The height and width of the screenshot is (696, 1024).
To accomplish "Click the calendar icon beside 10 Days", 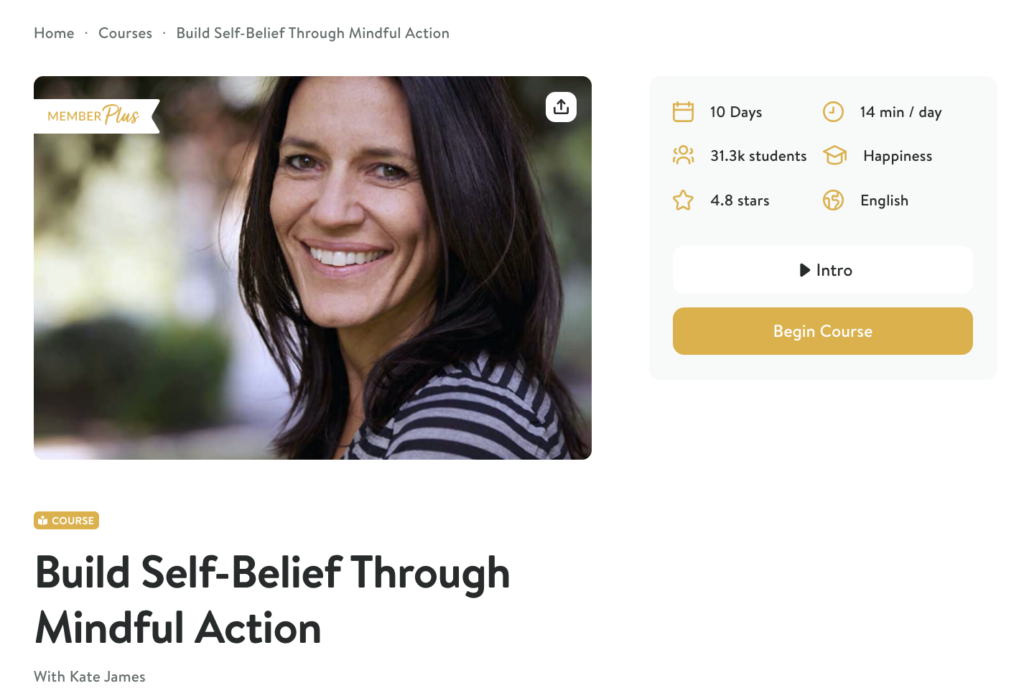I will click(x=684, y=112).
